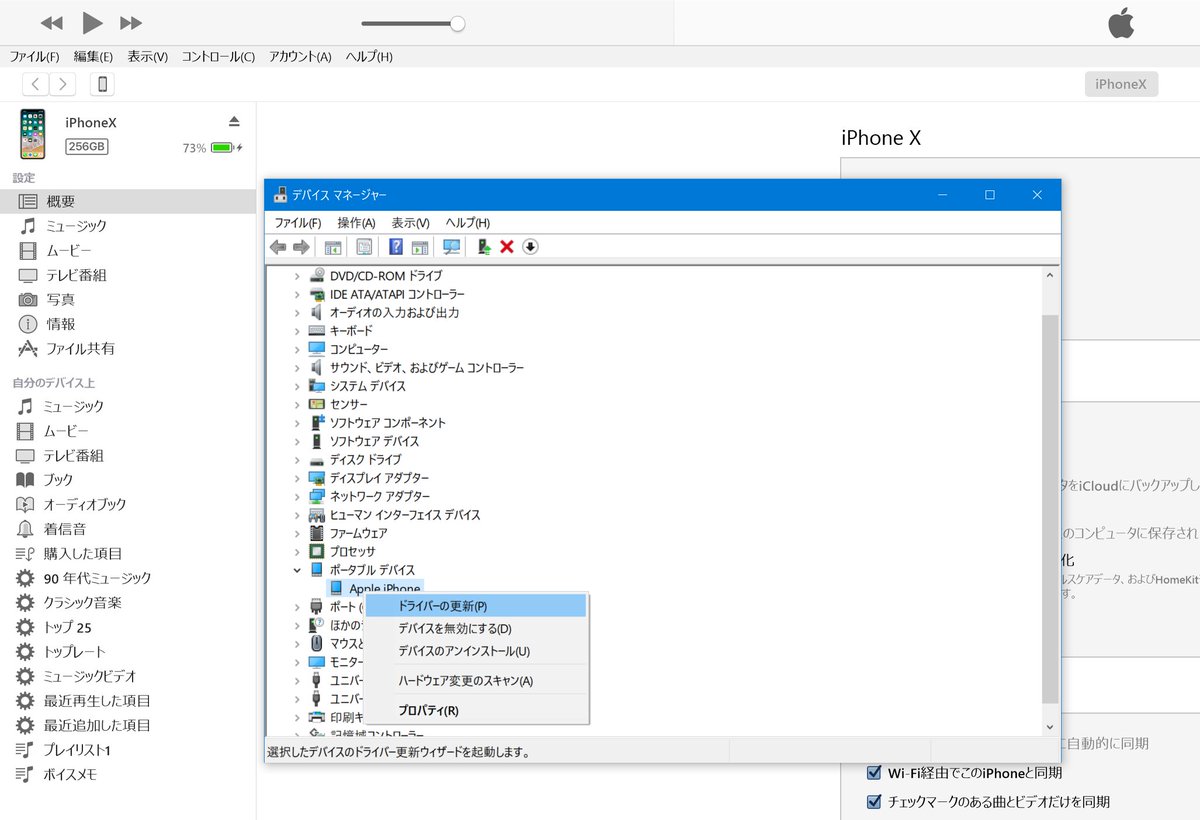The height and width of the screenshot is (820, 1200).
Task: Expand ネットワーク アダプター node
Action: coord(297,496)
